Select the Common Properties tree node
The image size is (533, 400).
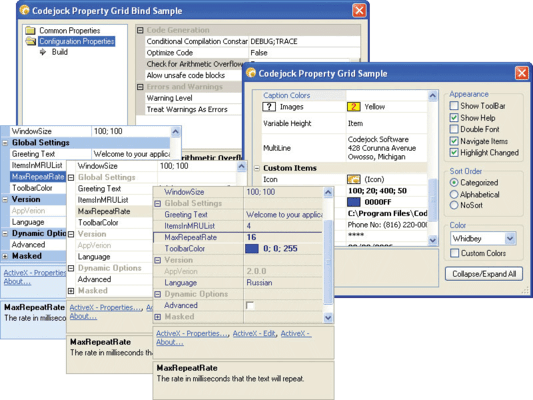point(70,31)
